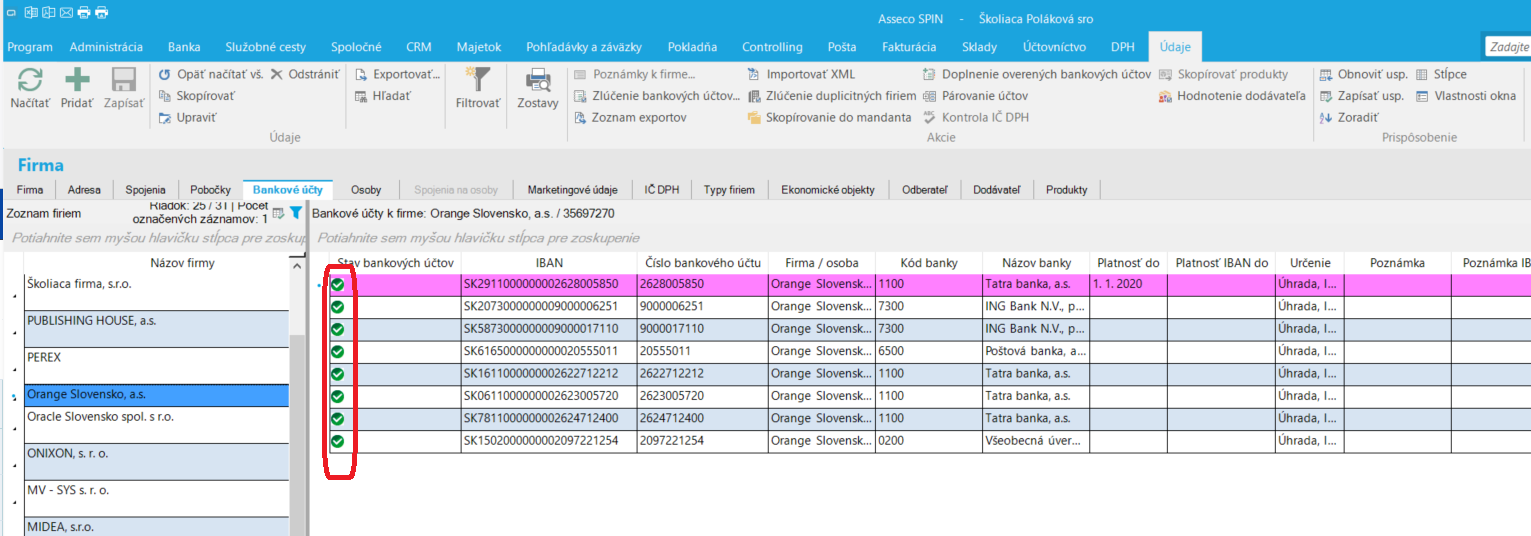The width and height of the screenshot is (1531, 536).
Task: Expand the PUBLISHING HOUSE, a.s. row
Action: point(14,335)
